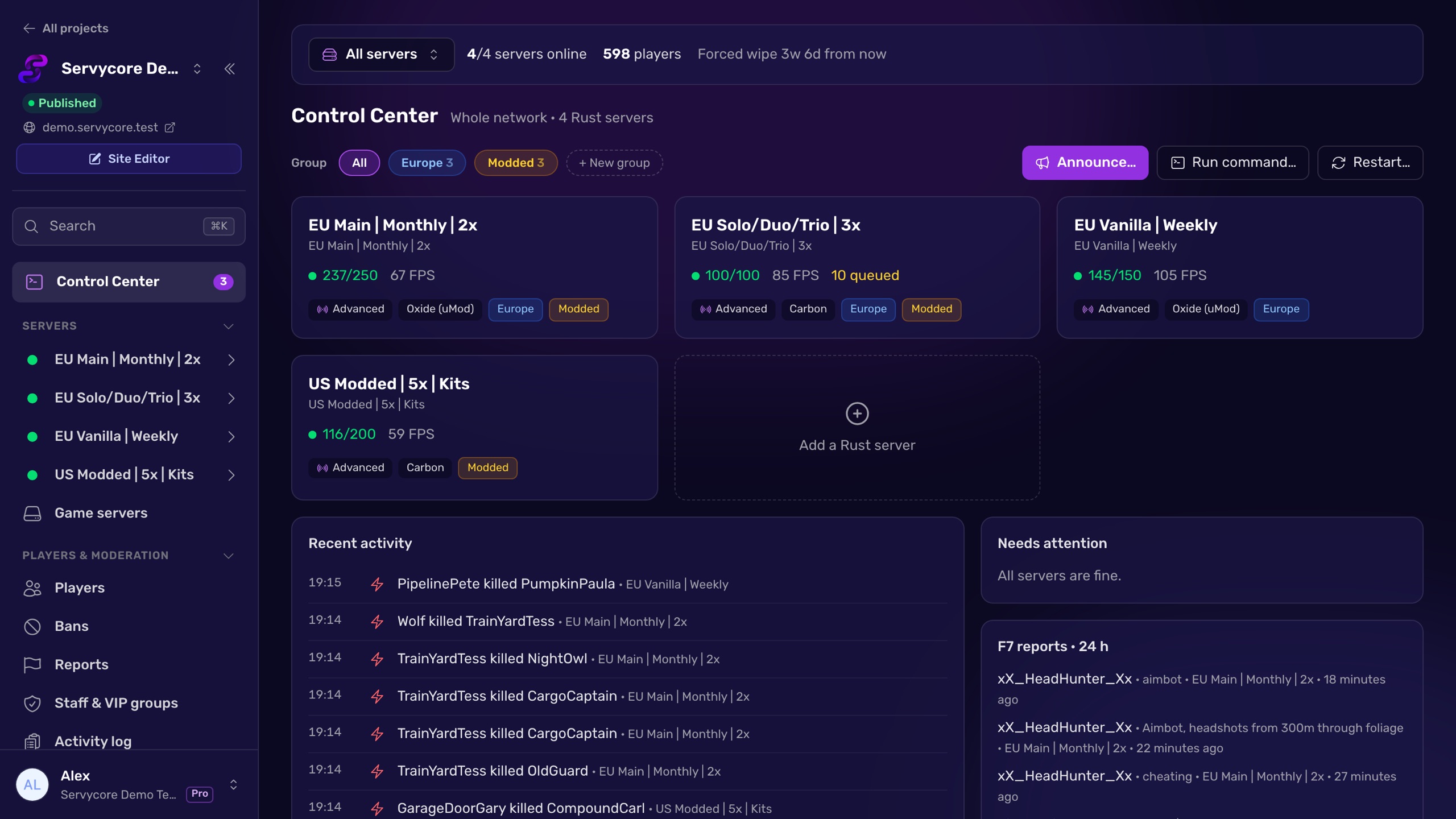Screen dimensions: 1456x819
Task: Select the All group filter pill
Action: [x=359, y=163]
